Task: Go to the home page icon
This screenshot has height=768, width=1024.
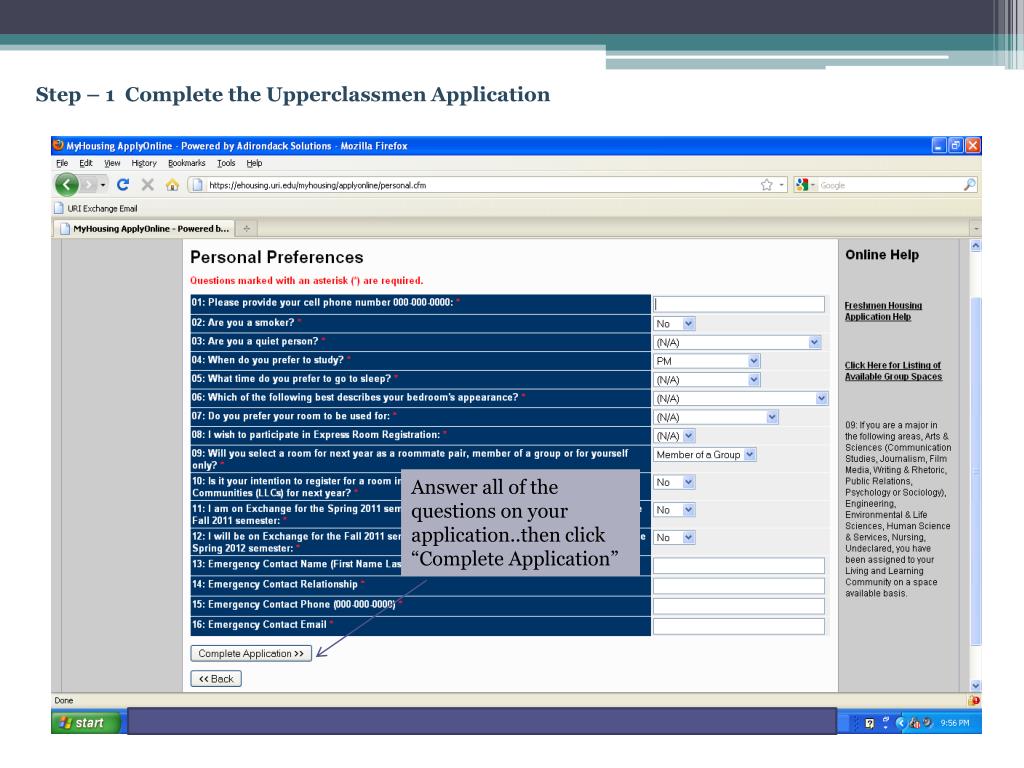Action: pyautogui.click(x=172, y=185)
